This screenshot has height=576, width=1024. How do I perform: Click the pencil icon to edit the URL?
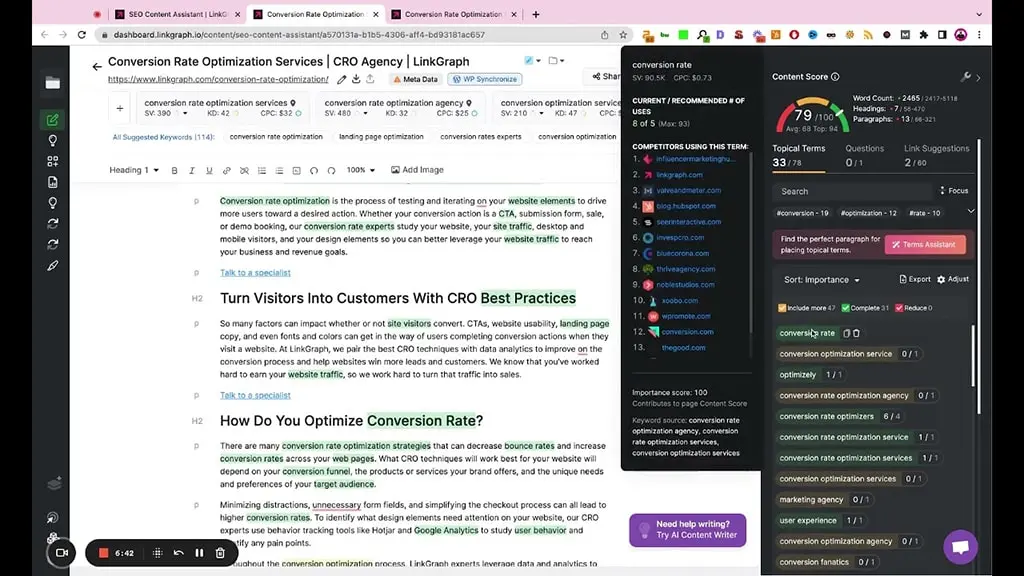coord(342,79)
